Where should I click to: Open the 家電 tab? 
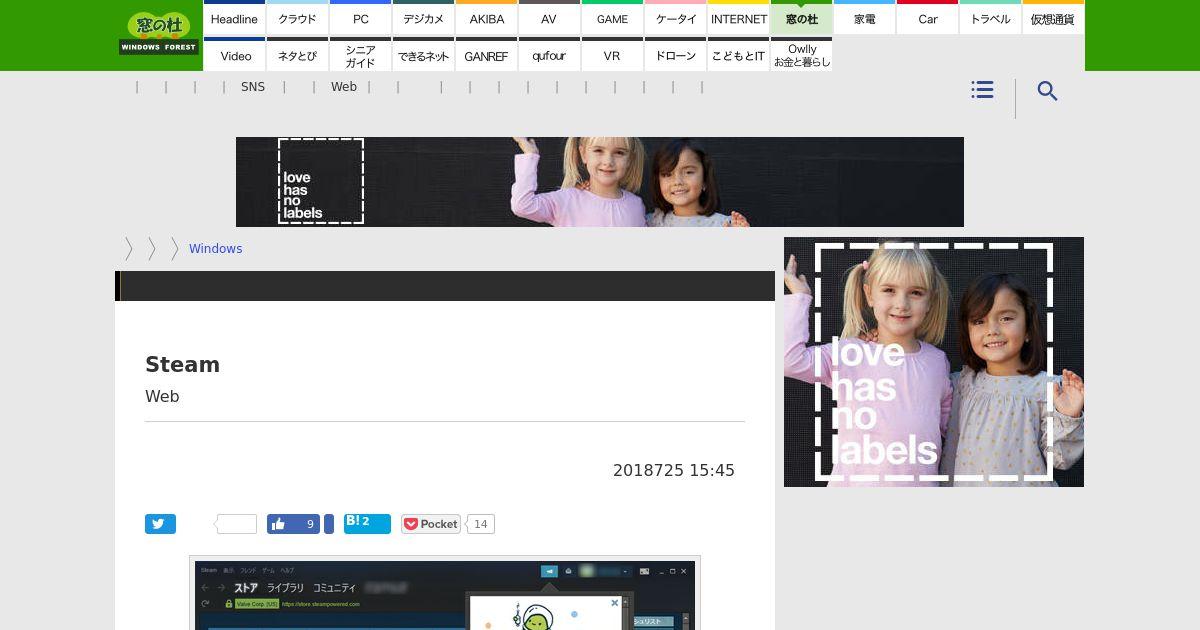(864, 18)
